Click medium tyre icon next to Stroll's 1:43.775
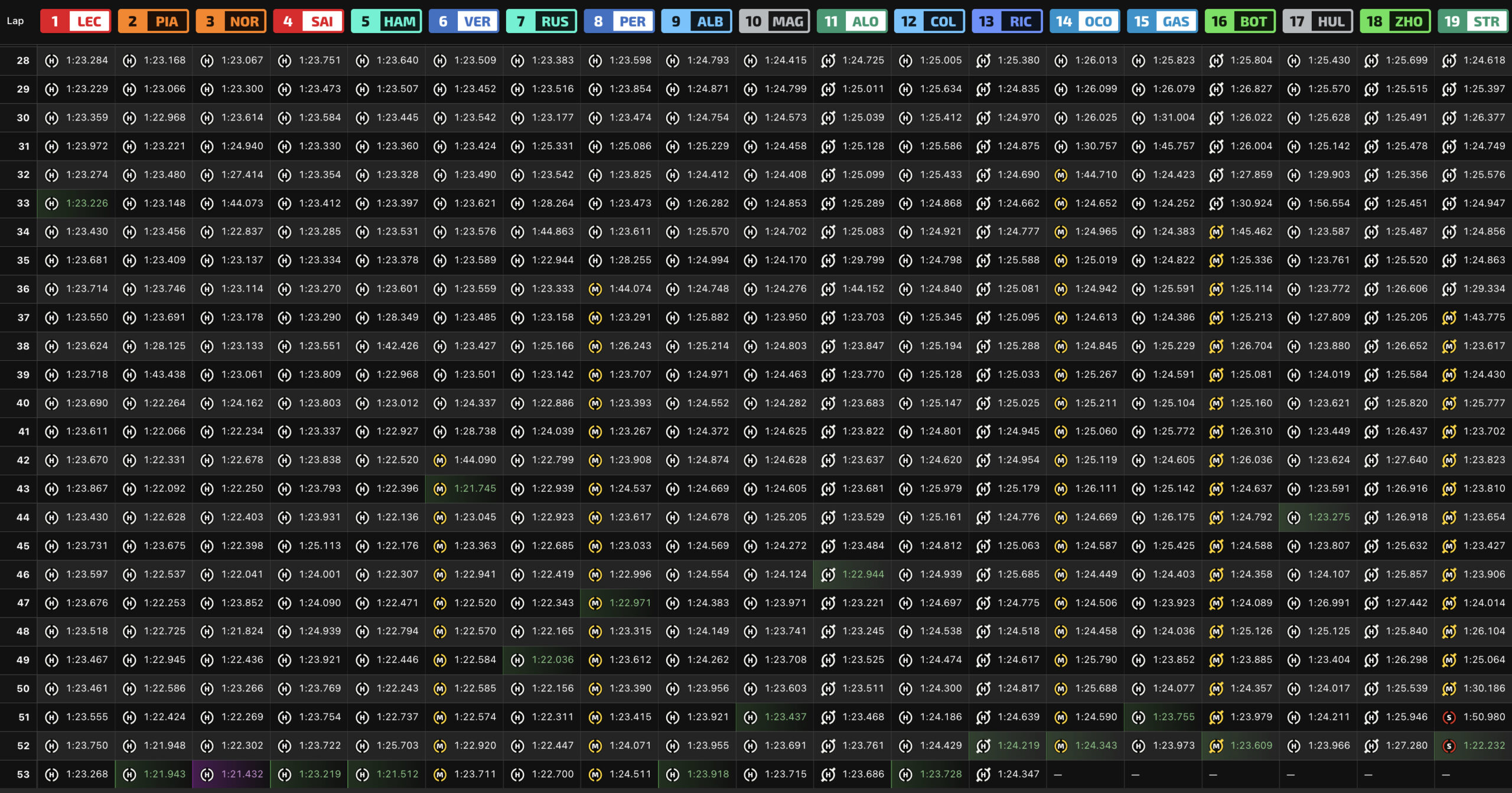The height and width of the screenshot is (793, 1512). click(1448, 318)
